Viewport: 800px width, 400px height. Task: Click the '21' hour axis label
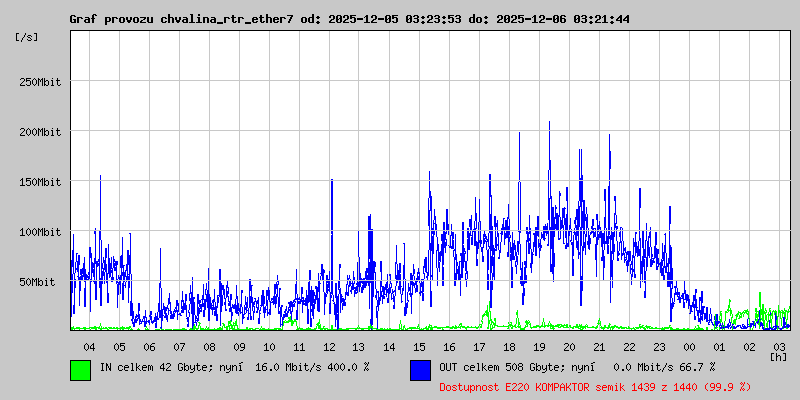click(x=599, y=347)
